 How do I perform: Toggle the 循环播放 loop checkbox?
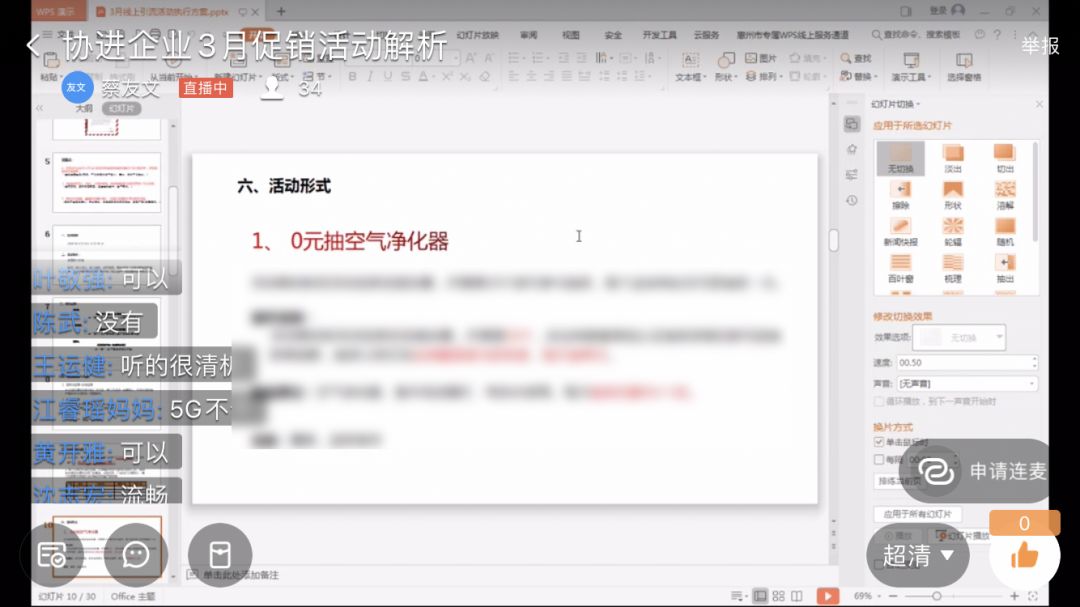[878, 402]
